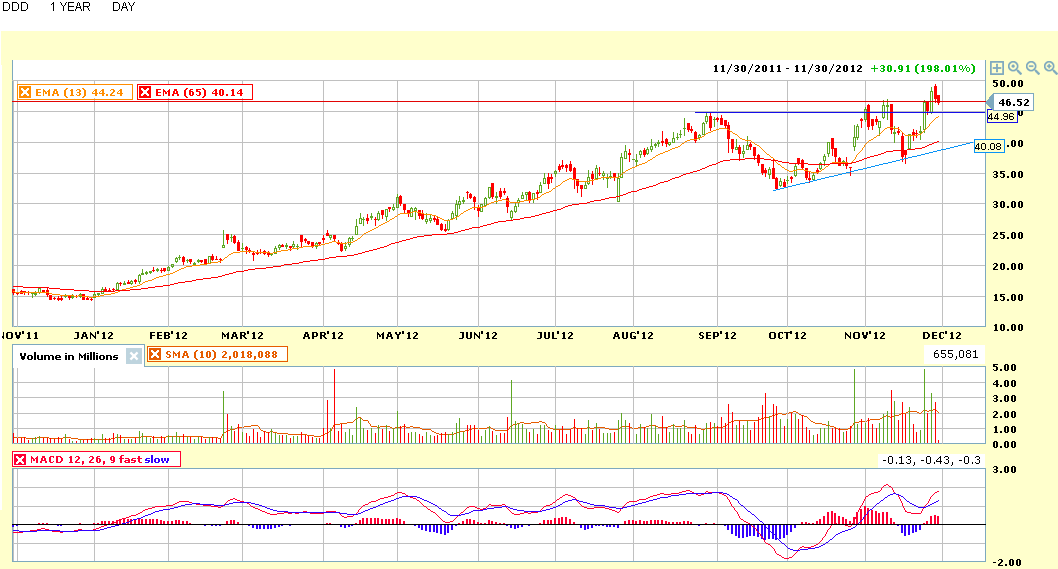Click the 11/30/2011 - 11/30/2012 date range

[x=787, y=69]
